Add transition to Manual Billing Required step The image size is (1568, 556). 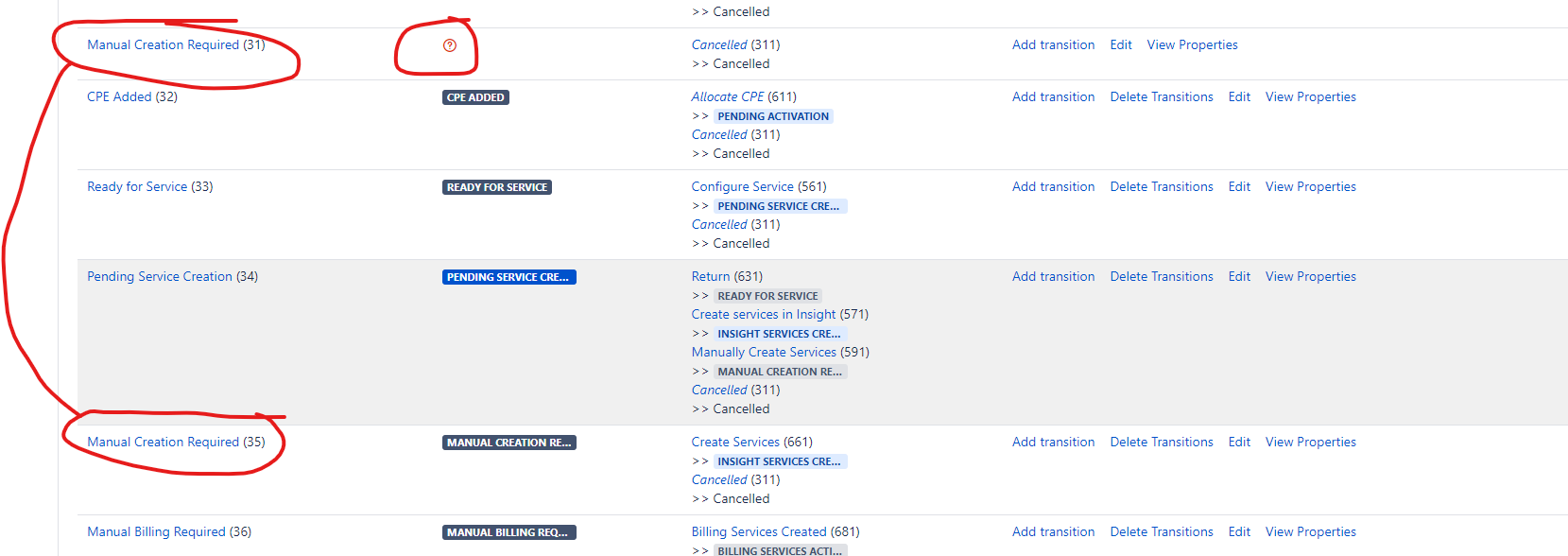[1053, 531]
